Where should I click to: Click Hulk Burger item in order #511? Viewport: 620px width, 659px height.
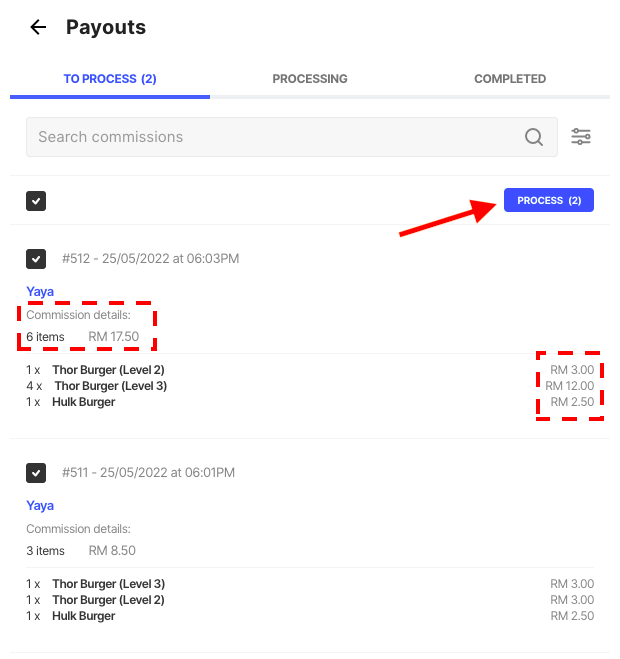click(x=83, y=616)
